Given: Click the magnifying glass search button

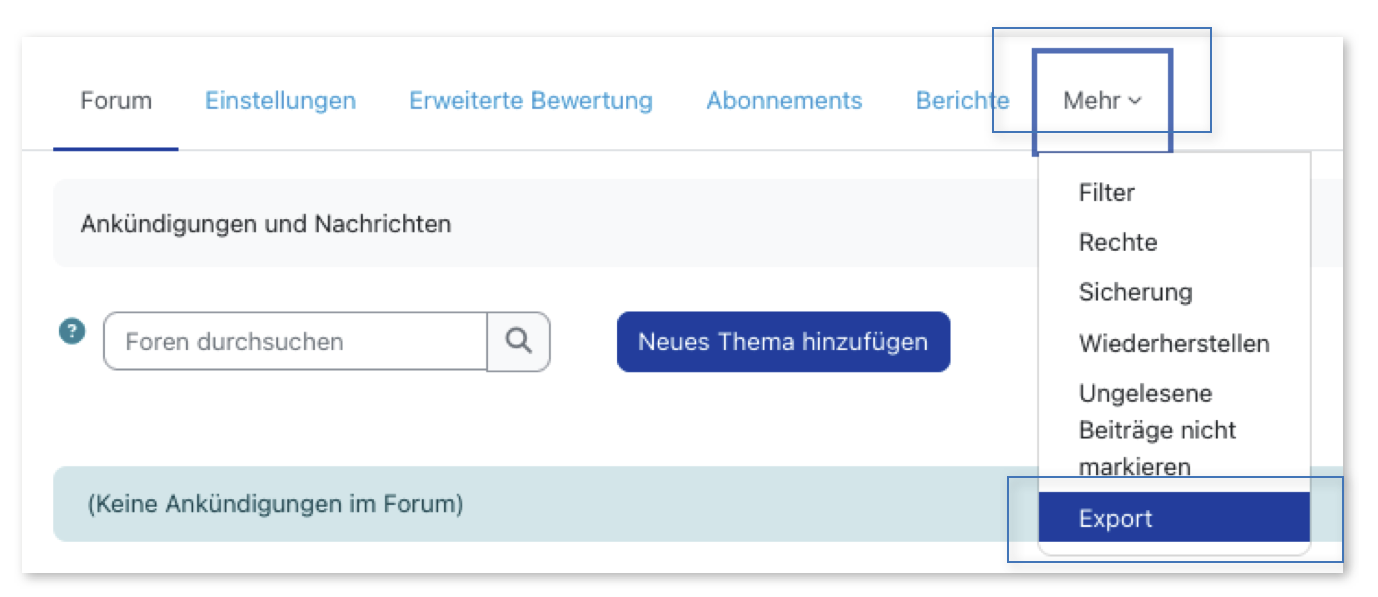Looking at the screenshot, I should coord(518,341).
